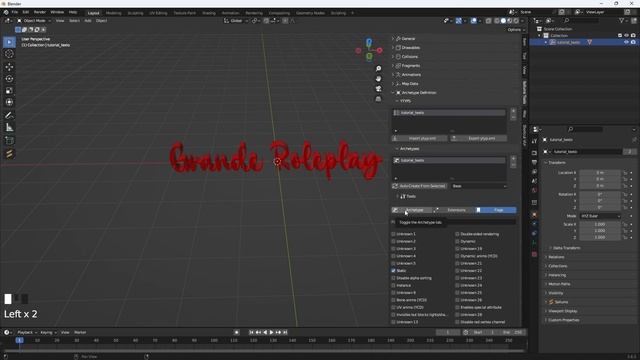Switch perspective/orthographic grid icon
This screenshot has width=640, height=360.
click(378, 99)
